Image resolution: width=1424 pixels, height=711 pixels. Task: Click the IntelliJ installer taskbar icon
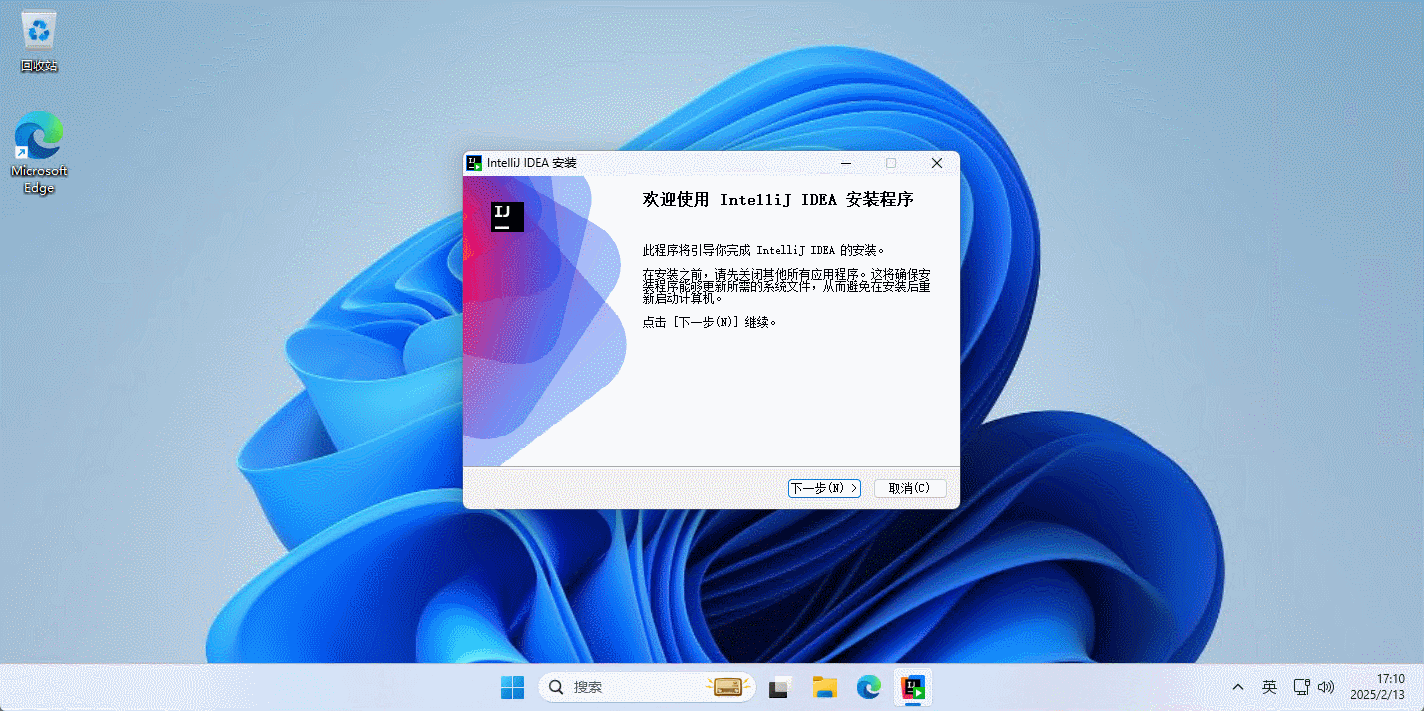(x=913, y=687)
